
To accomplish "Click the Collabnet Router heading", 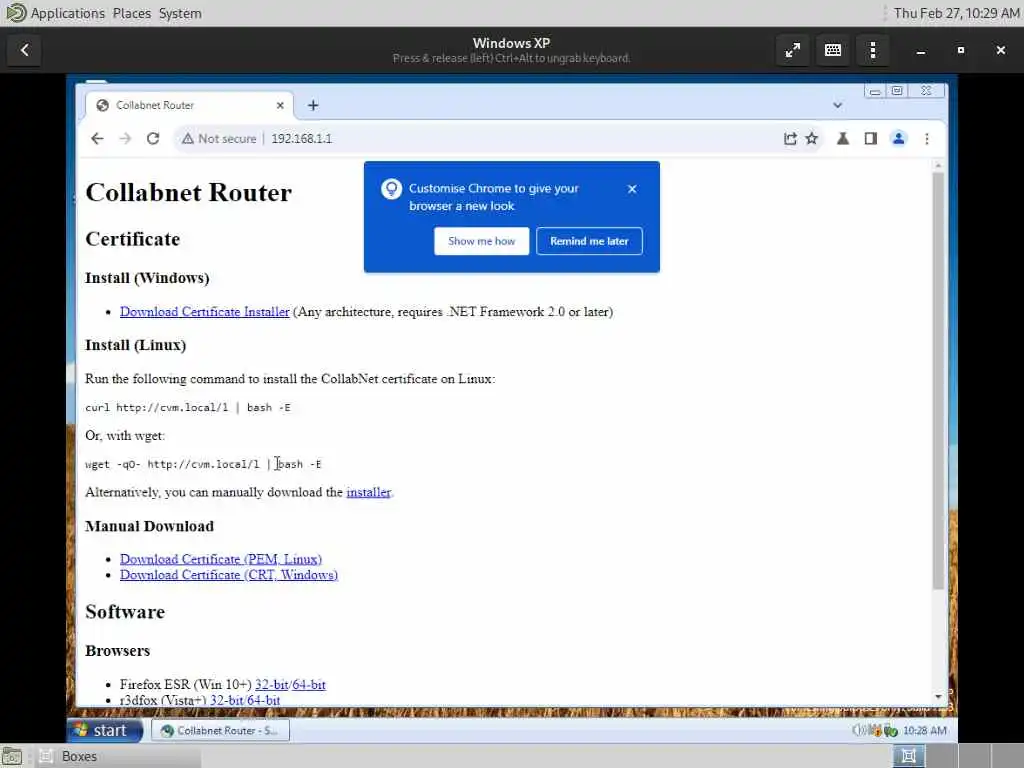I will (189, 193).
